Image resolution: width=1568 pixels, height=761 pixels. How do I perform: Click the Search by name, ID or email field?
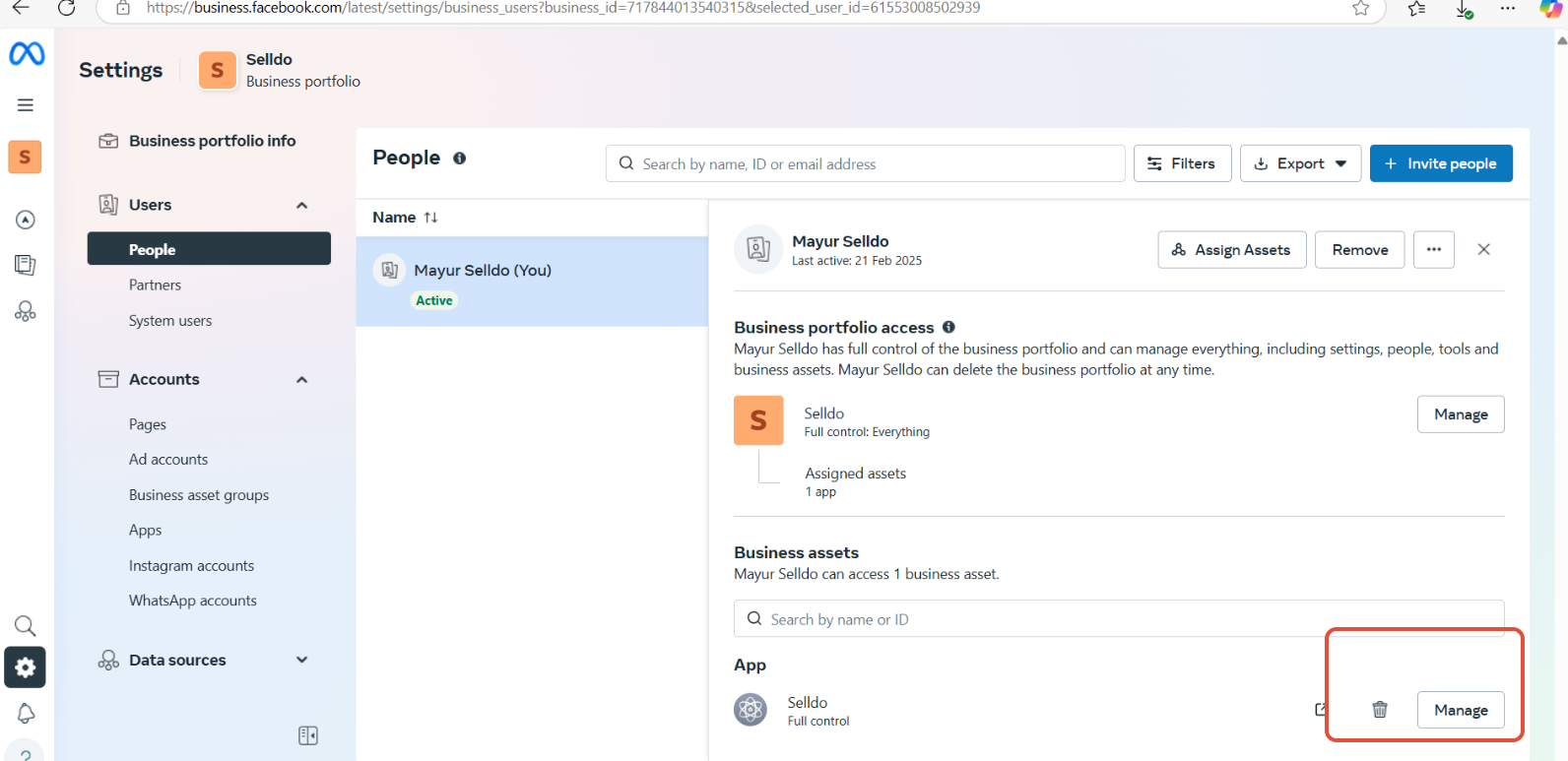867,164
